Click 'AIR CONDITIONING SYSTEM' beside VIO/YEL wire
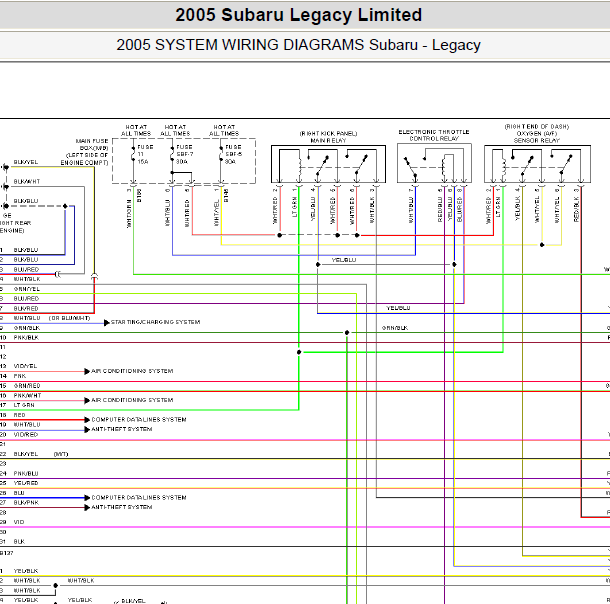 (132, 371)
